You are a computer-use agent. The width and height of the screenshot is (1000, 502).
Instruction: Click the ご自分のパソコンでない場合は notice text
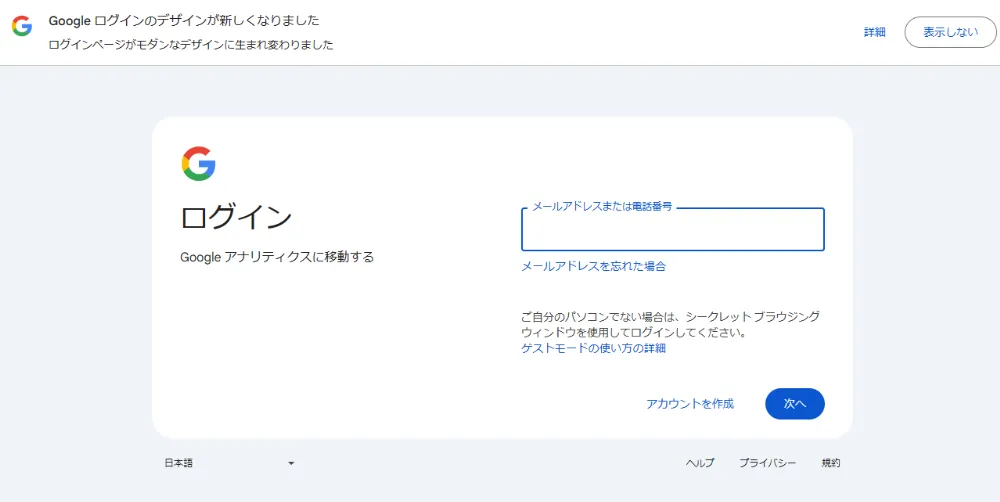(x=670, y=324)
